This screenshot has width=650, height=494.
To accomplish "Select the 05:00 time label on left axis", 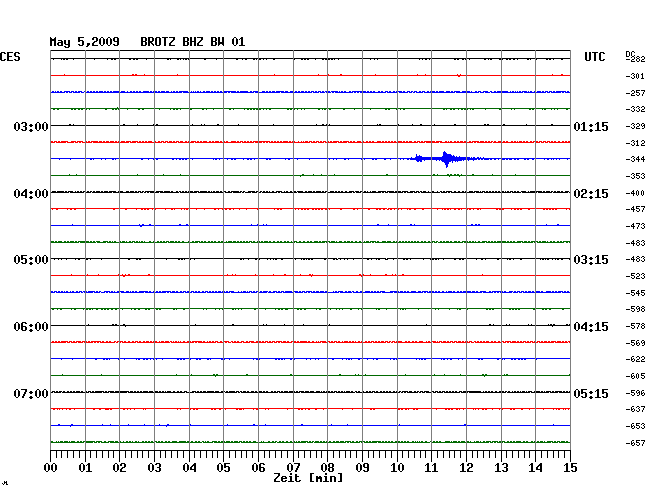I will point(30,260).
